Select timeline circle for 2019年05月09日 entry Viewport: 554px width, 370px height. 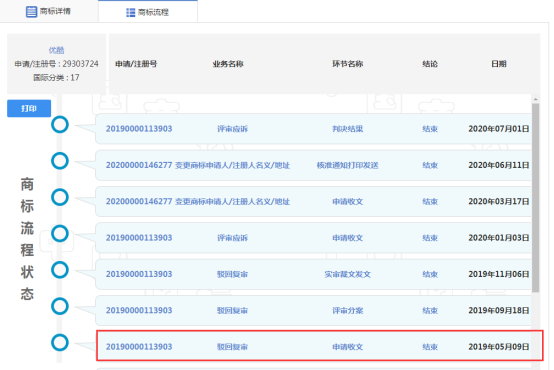click(60, 343)
